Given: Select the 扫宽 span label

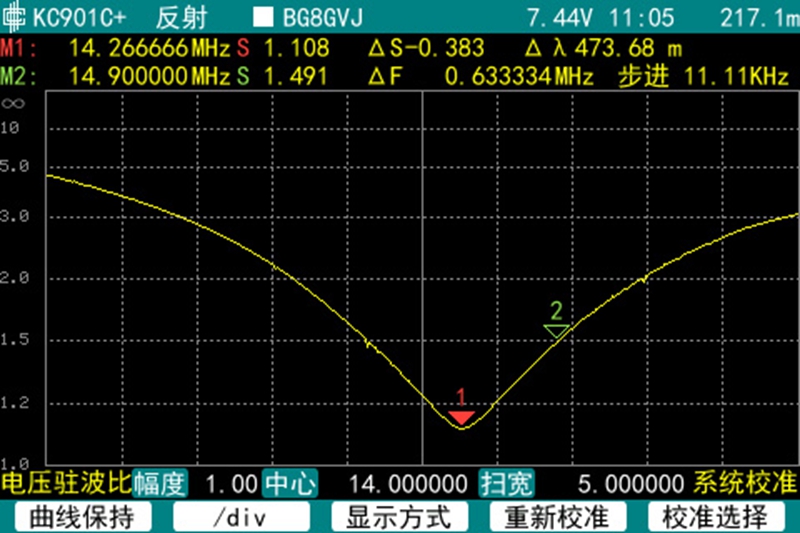Looking at the screenshot, I should click(x=506, y=484).
